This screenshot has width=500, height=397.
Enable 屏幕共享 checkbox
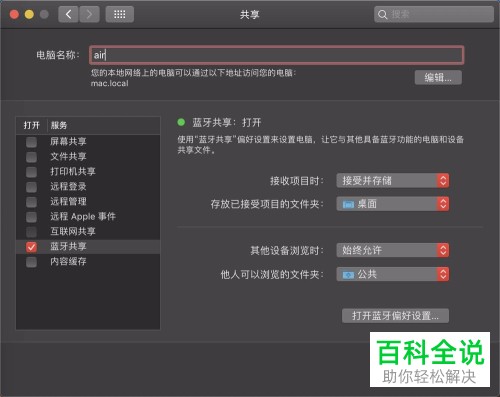pos(32,142)
